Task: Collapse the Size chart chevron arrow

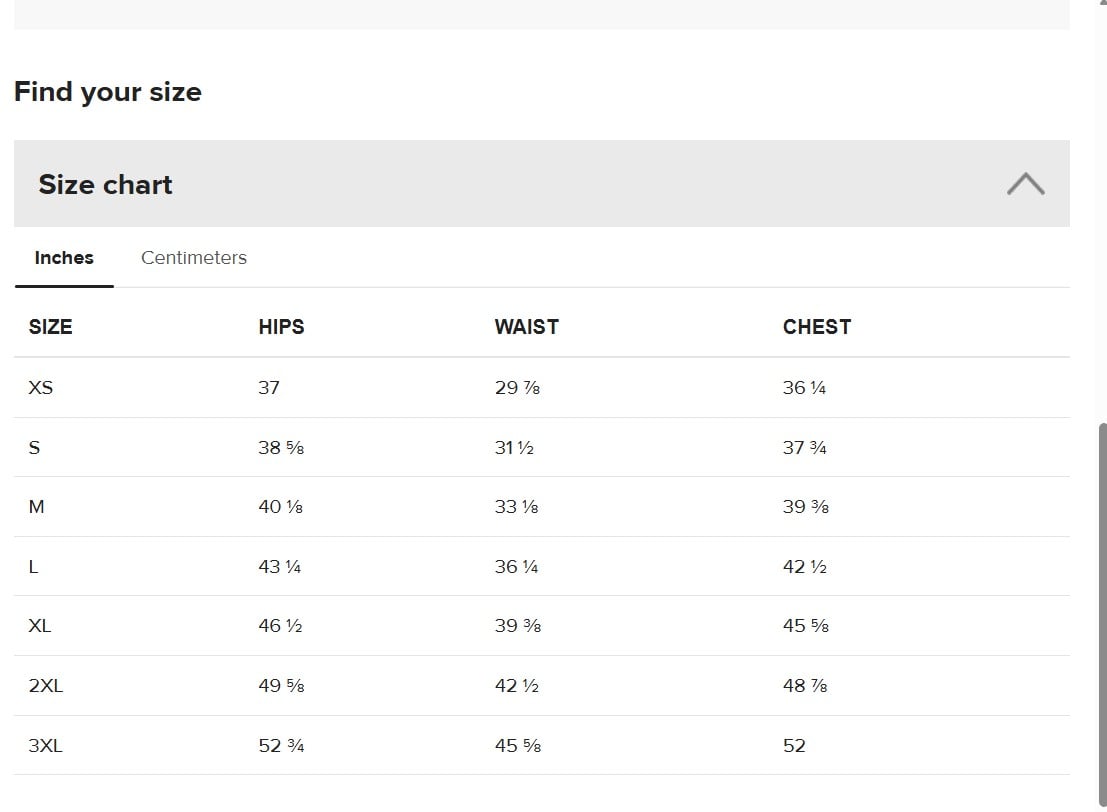Action: point(1025,184)
